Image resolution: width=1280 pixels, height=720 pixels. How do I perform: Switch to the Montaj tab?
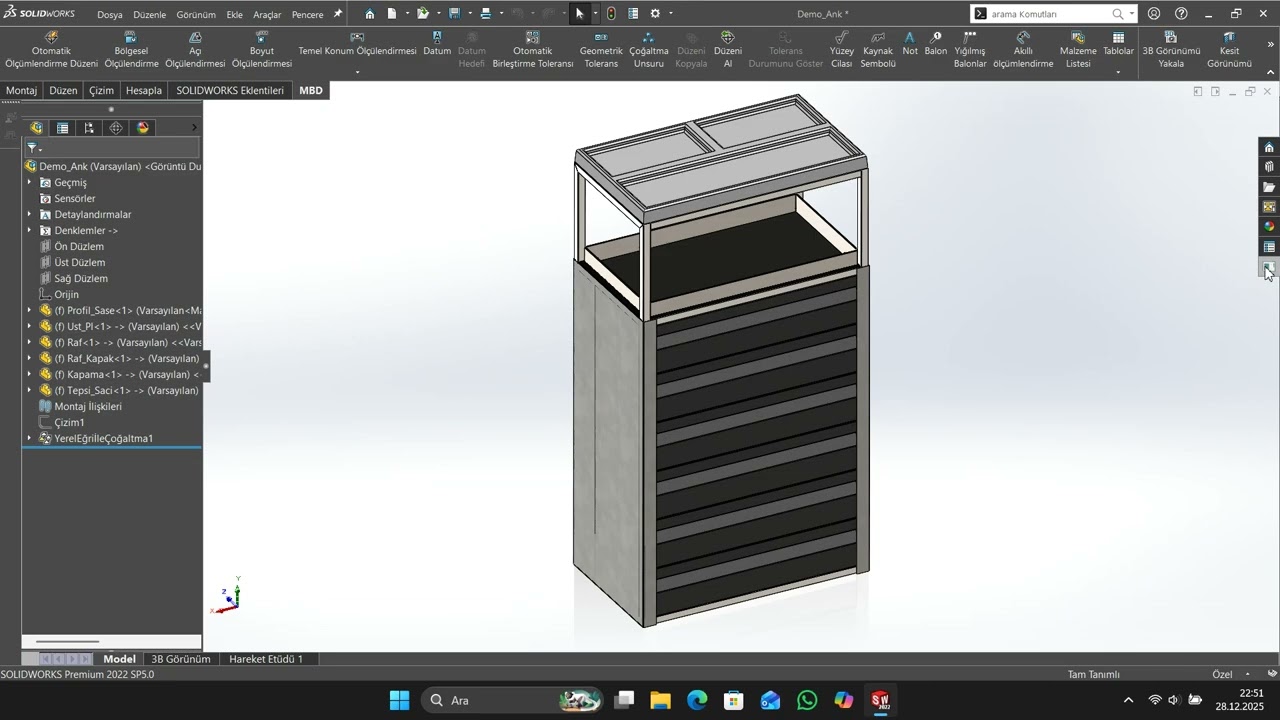pyautogui.click(x=22, y=90)
